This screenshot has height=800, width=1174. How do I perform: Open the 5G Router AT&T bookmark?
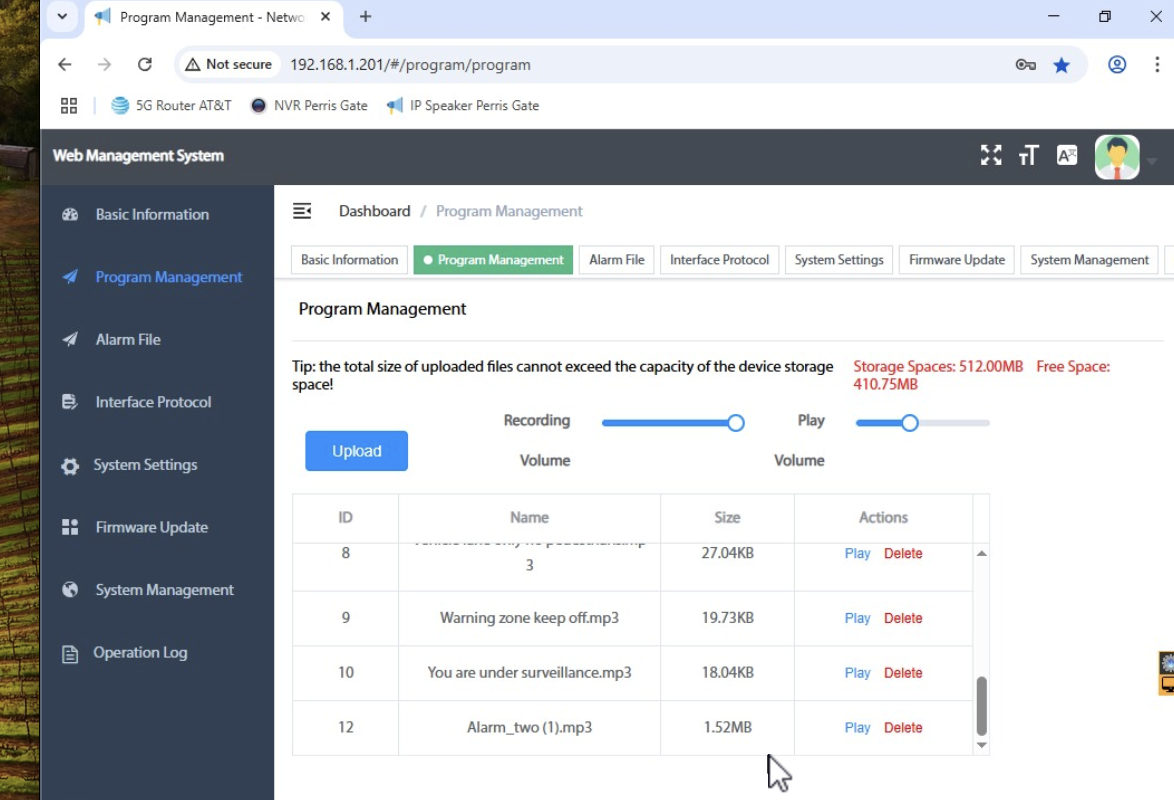click(171, 106)
